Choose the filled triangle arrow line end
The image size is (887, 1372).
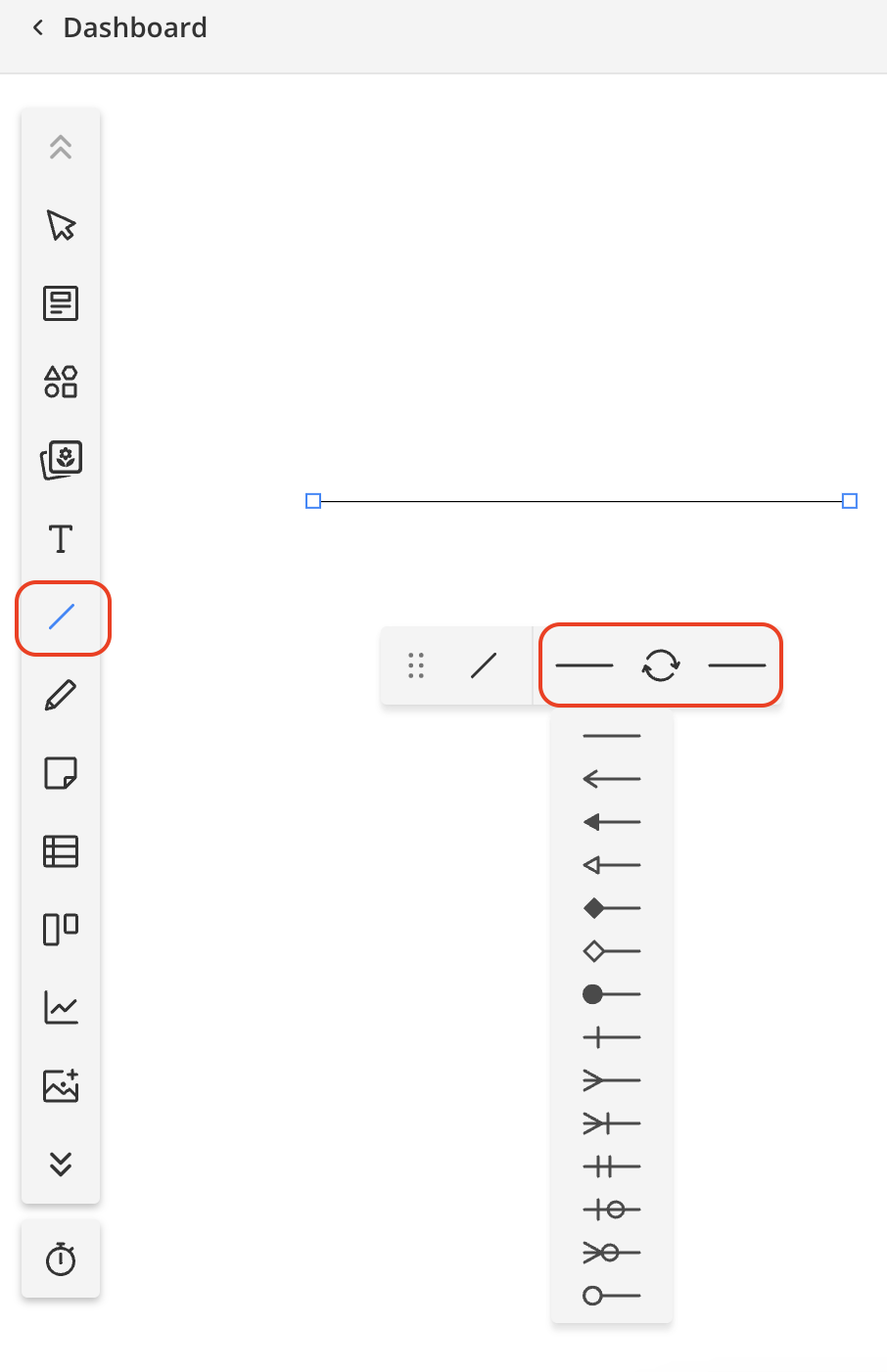pyautogui.click(x=612, y=822)
